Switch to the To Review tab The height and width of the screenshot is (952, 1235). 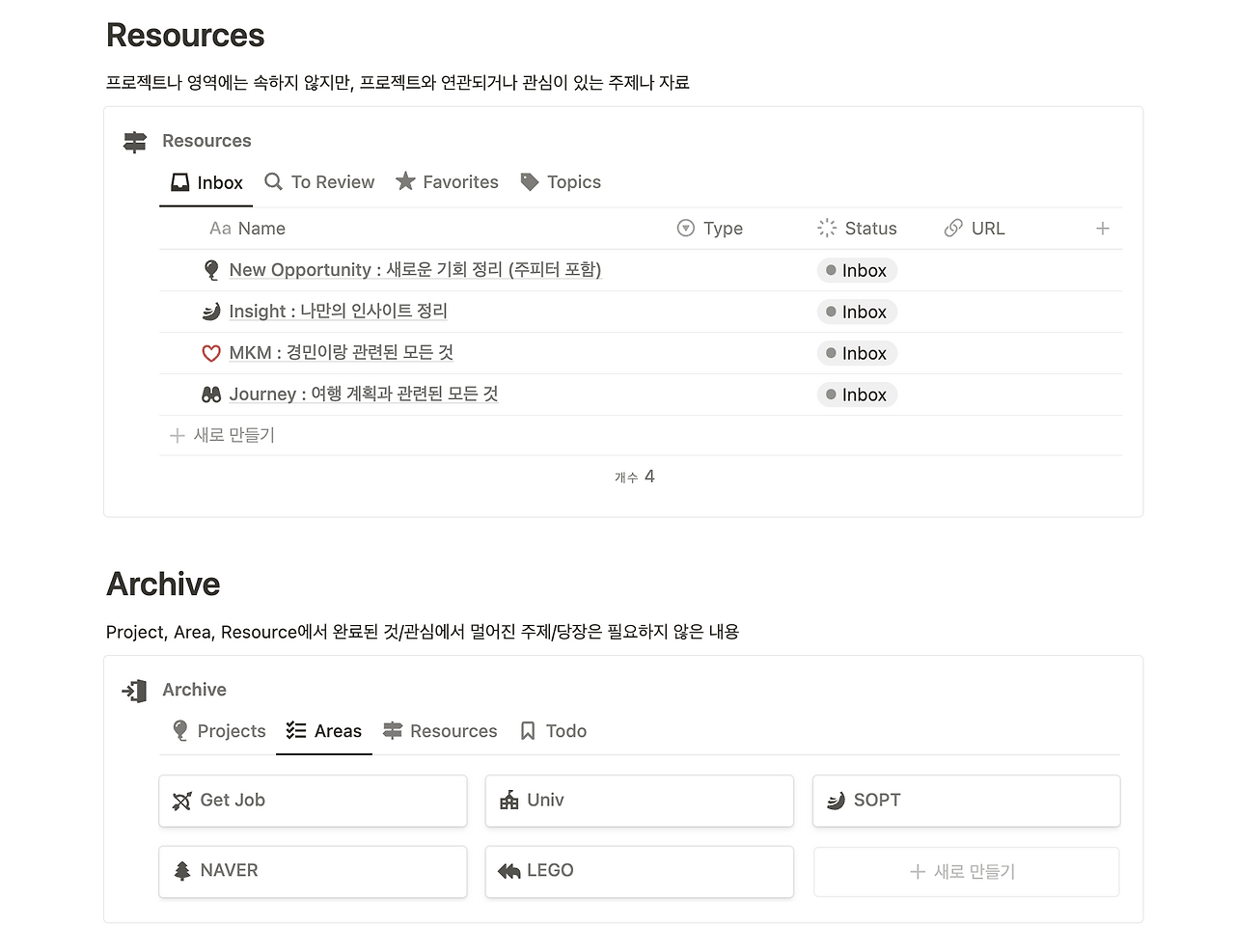click(319, 181)
